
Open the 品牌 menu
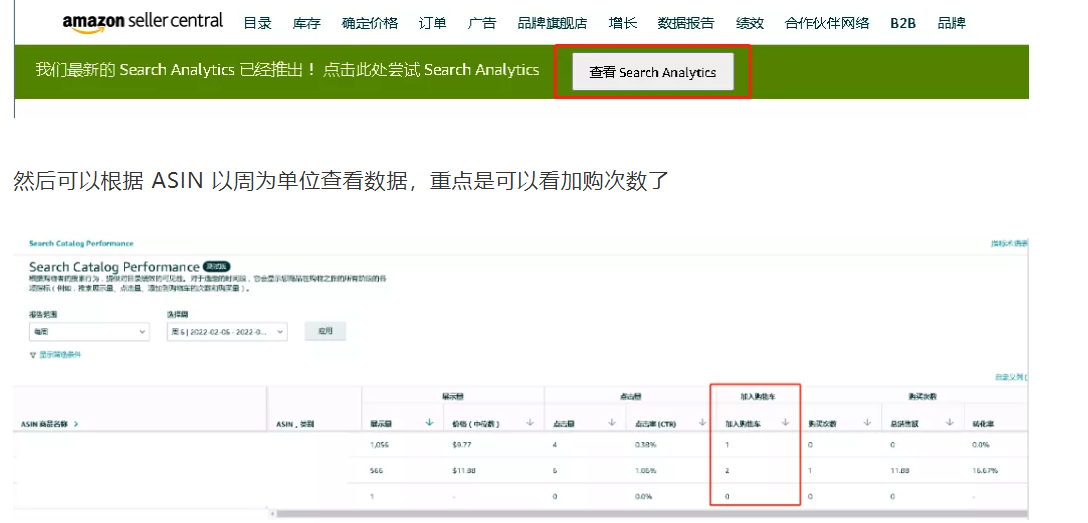[x=951, y=23]
